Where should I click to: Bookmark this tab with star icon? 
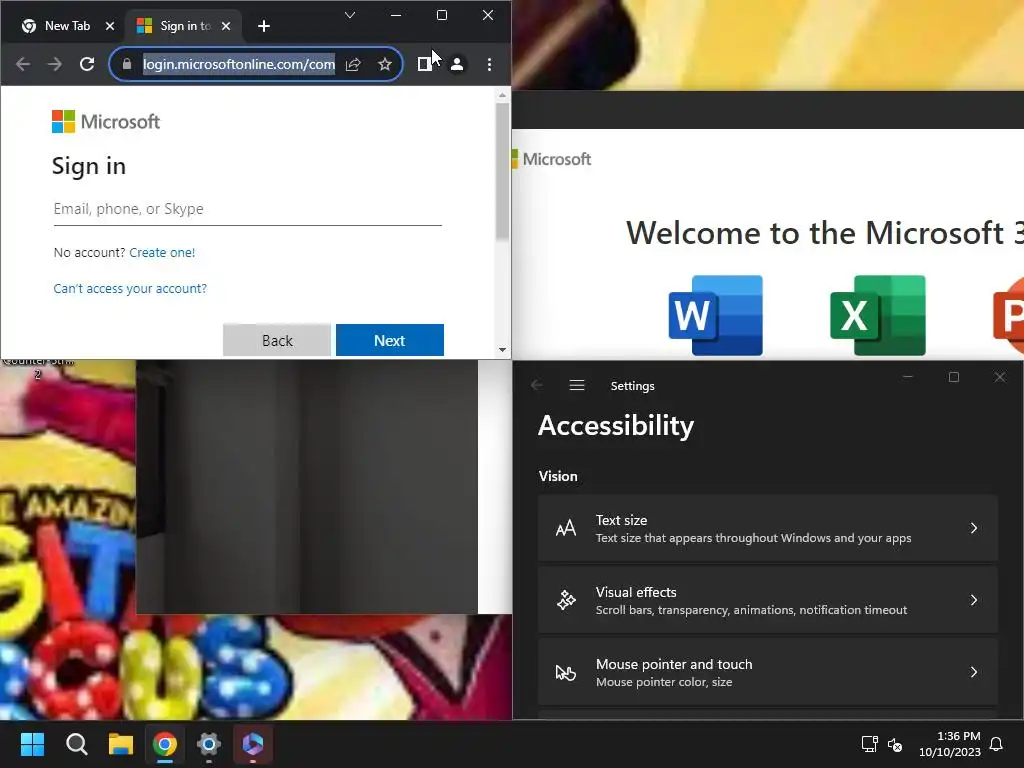(385, 64)
